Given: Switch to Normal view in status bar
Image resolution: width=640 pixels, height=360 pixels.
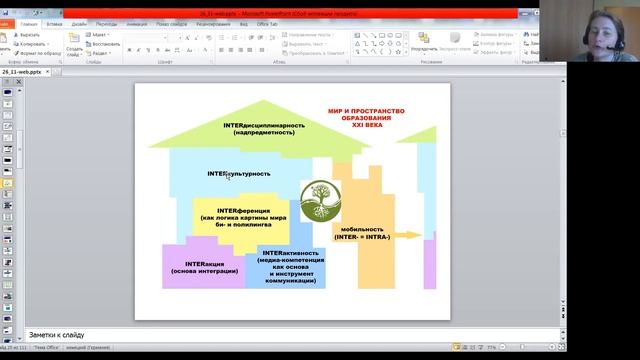Looking at the screenshot, I should point(456,347).
